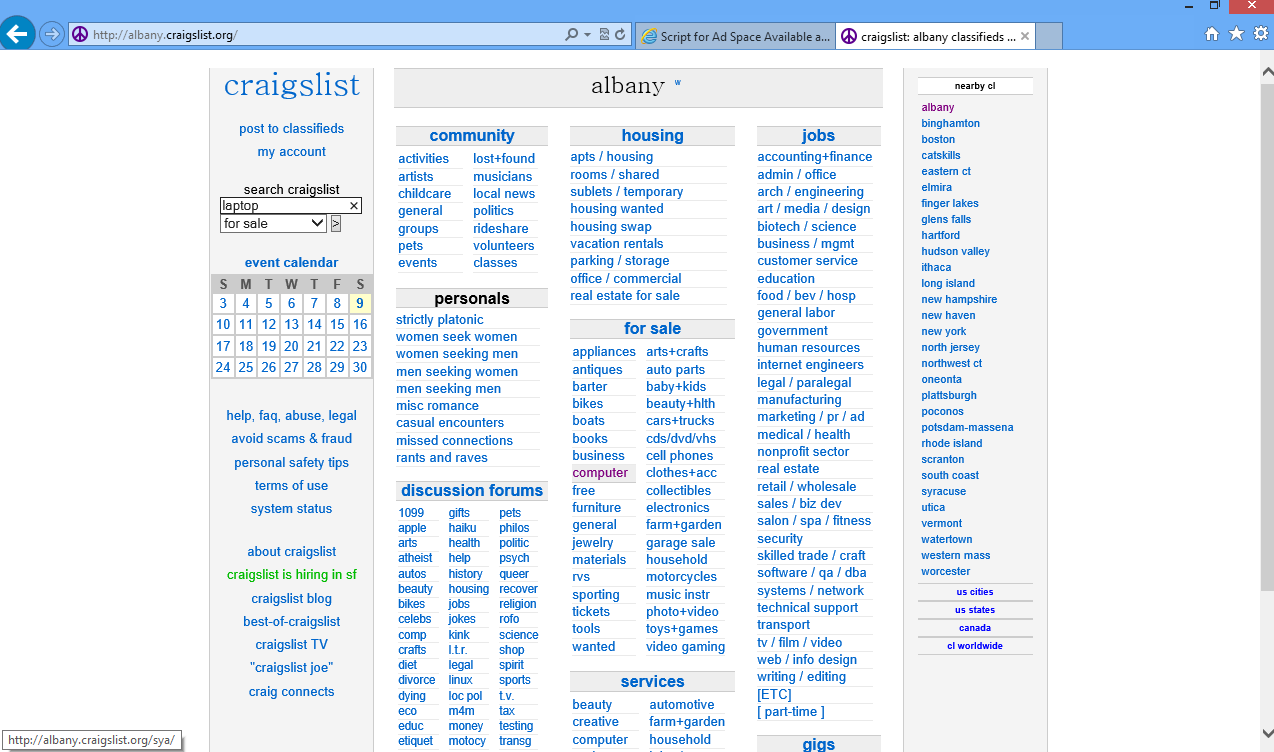Open the 'community' section header
This screenshot has height=752, width=1274.
[x=472, y=136]
